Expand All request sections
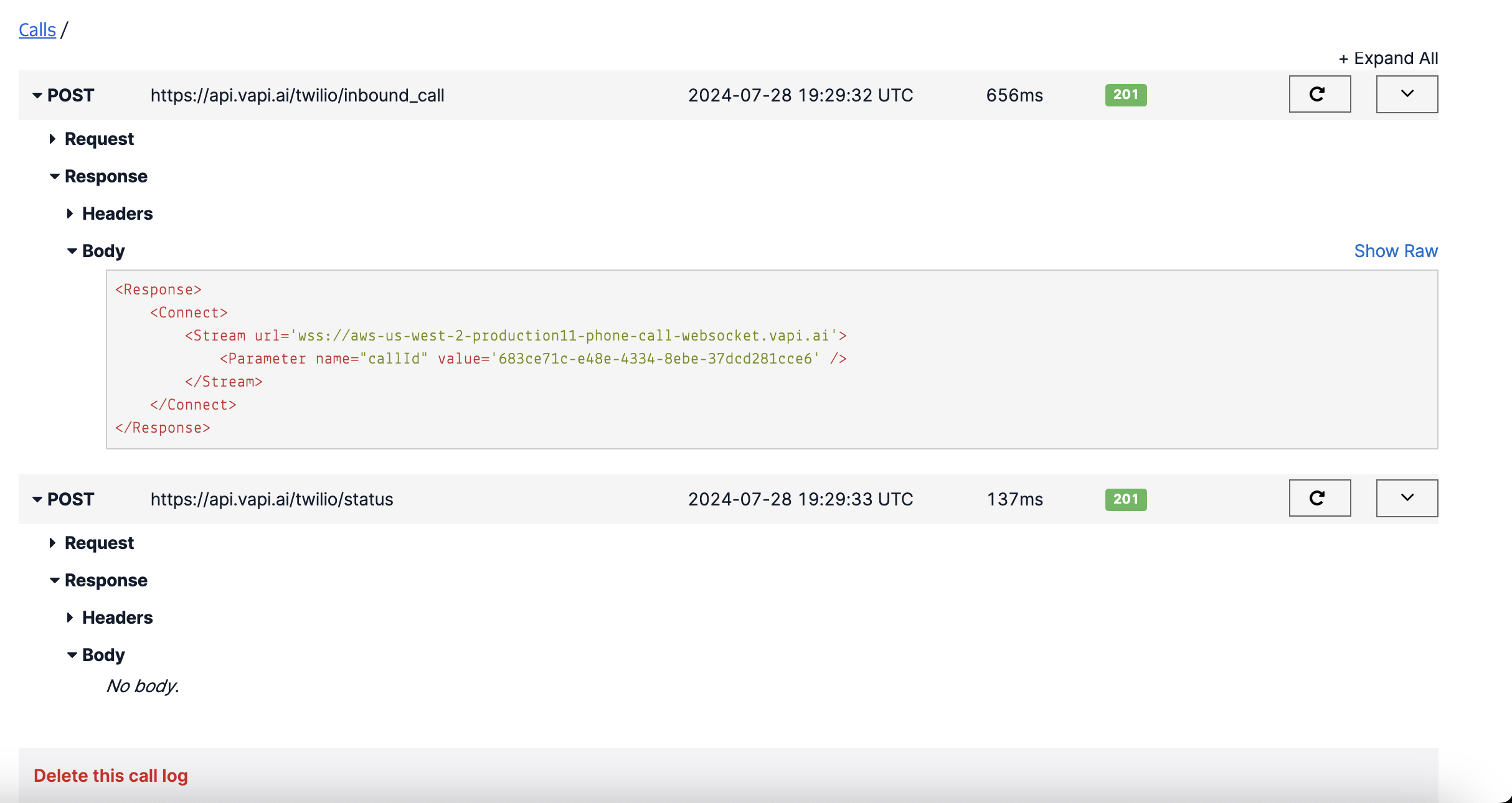The image size is (1512, 803). tap(1389, 58)
